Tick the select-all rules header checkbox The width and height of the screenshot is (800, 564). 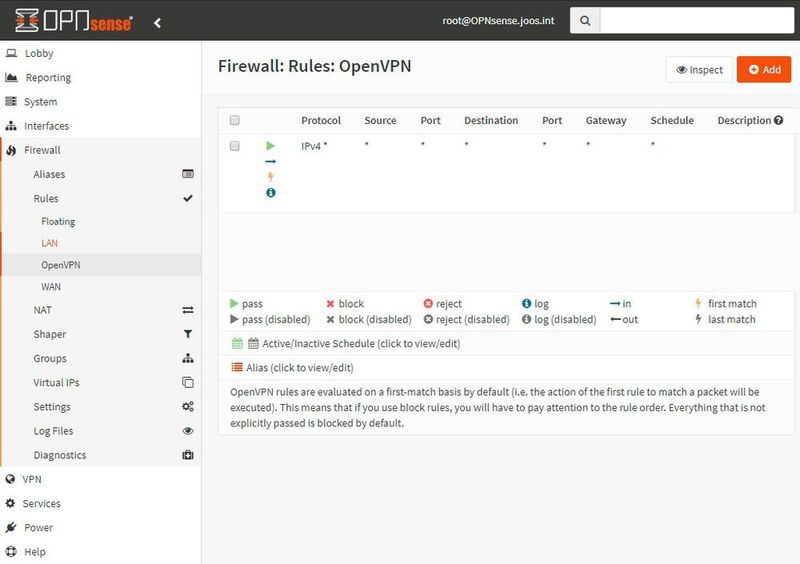(234, 120)
